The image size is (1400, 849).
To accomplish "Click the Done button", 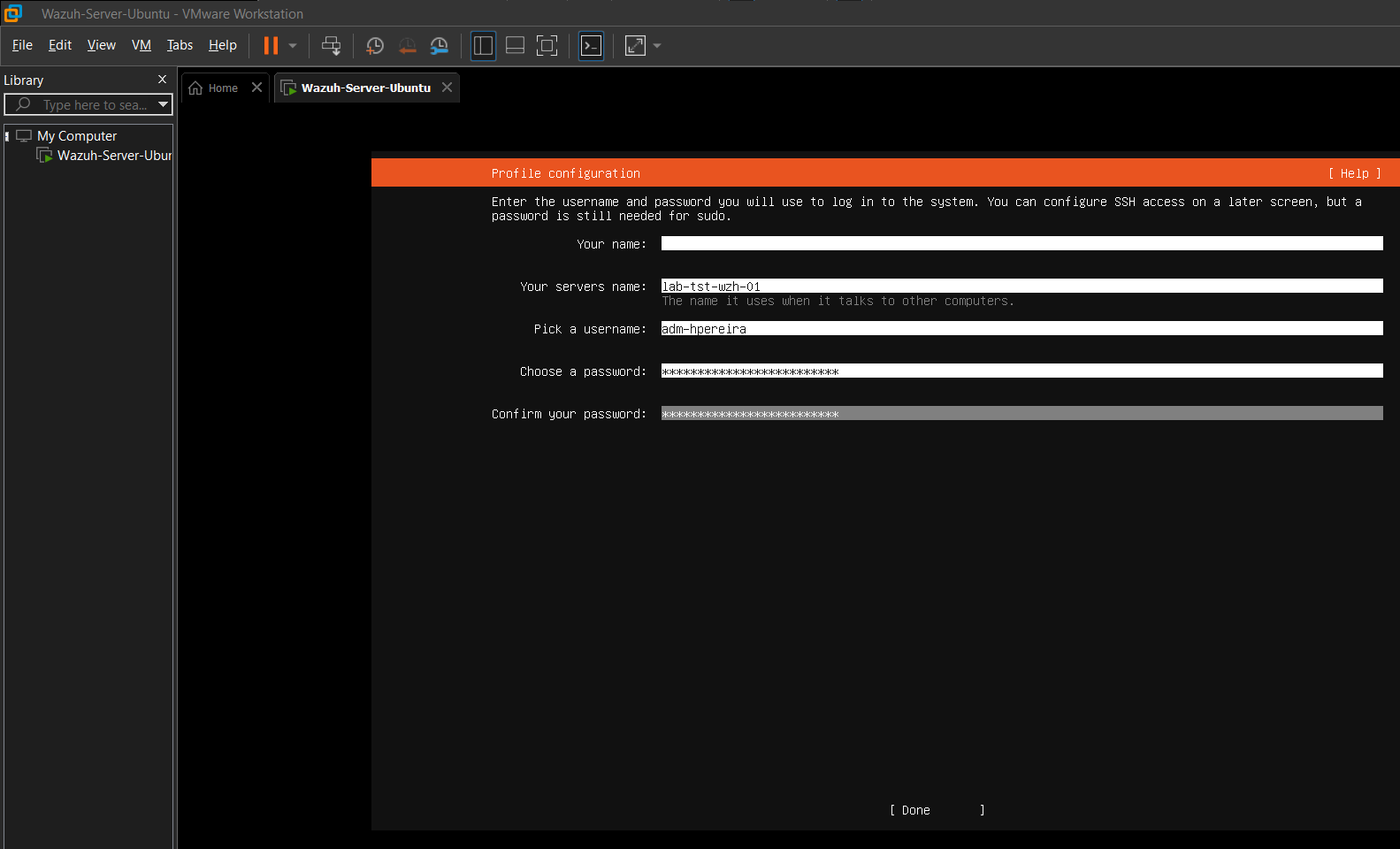I will [937, 810].
